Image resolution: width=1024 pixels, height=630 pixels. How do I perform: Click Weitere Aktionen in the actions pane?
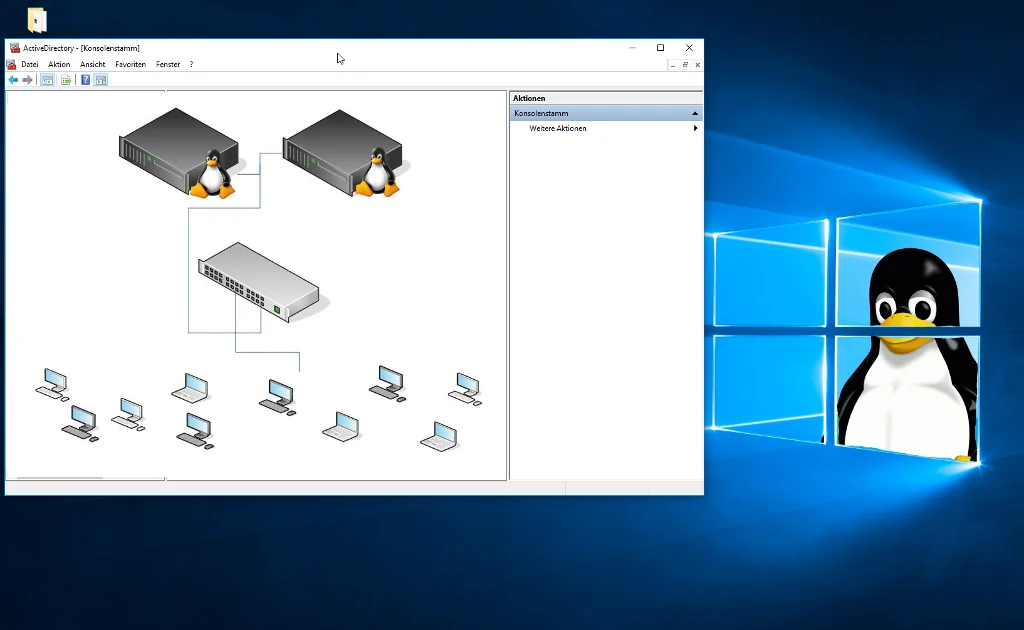coord(558,128)
